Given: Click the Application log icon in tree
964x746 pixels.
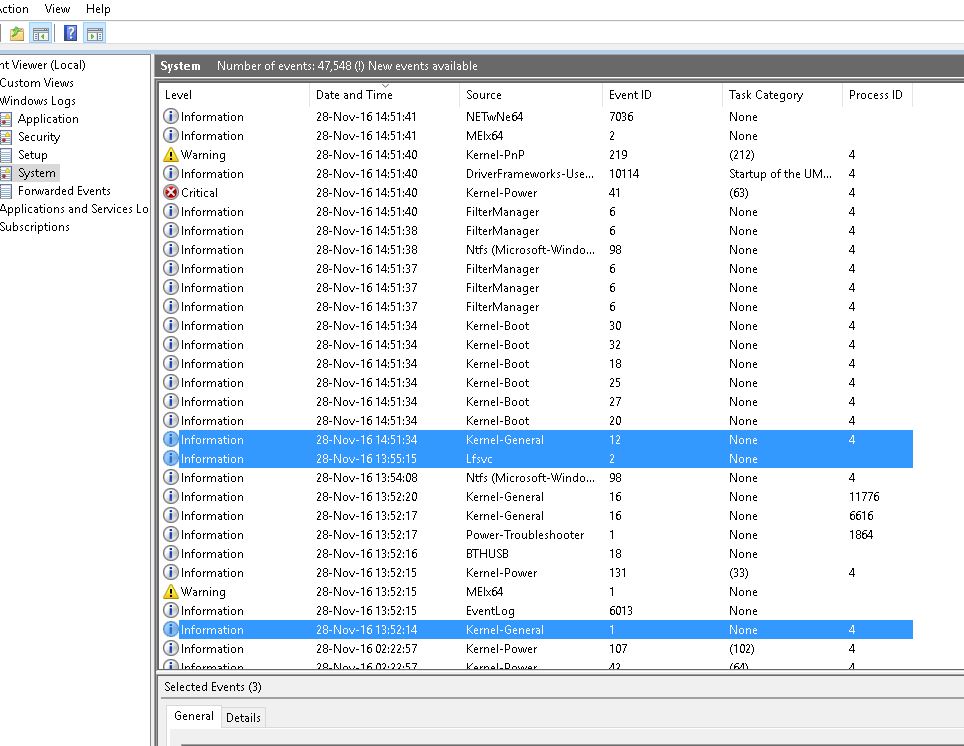Looking at the screenshot, I should point(6,119).
